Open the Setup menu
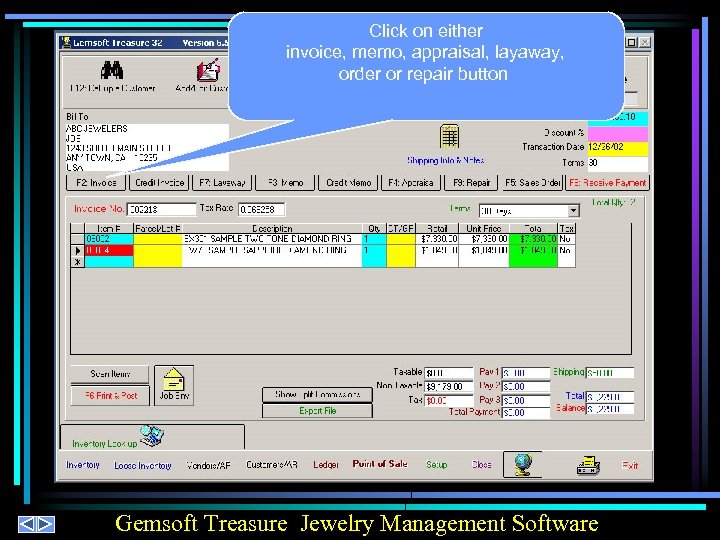Screen dimensions: 720x540 436,465
